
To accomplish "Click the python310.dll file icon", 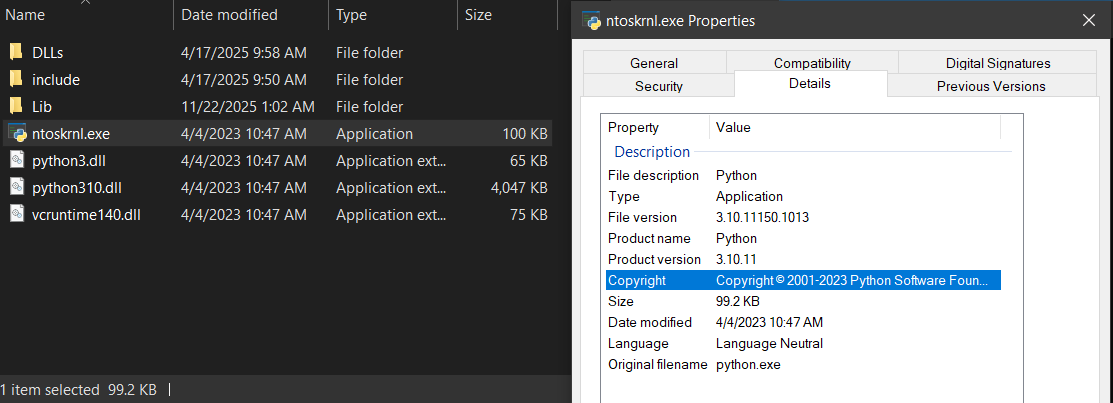I will (x=17, y=187).
